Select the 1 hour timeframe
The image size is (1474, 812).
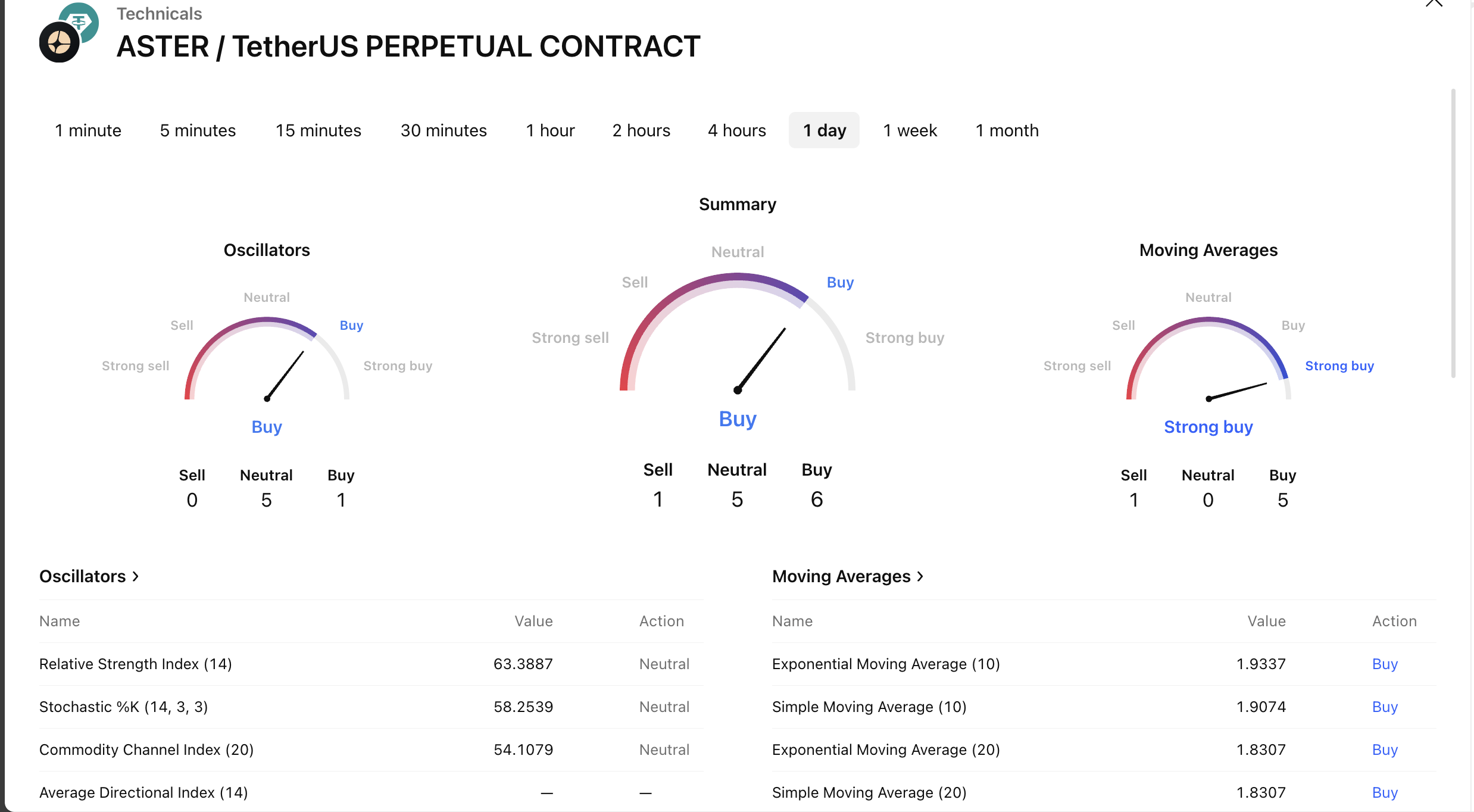tap(550, 130)
